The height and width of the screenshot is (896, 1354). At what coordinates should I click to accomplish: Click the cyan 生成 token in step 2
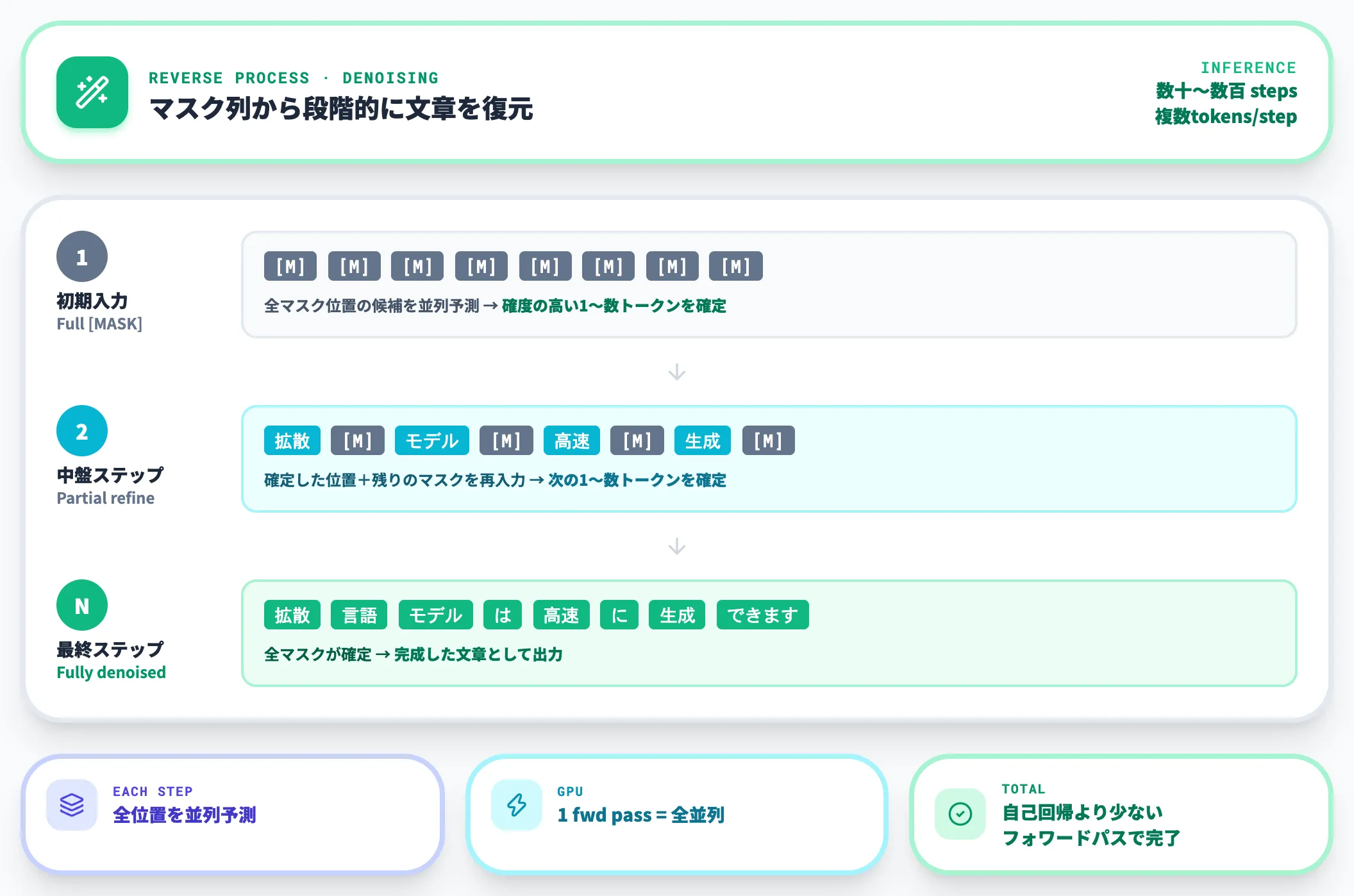click(x=703, y=440)
